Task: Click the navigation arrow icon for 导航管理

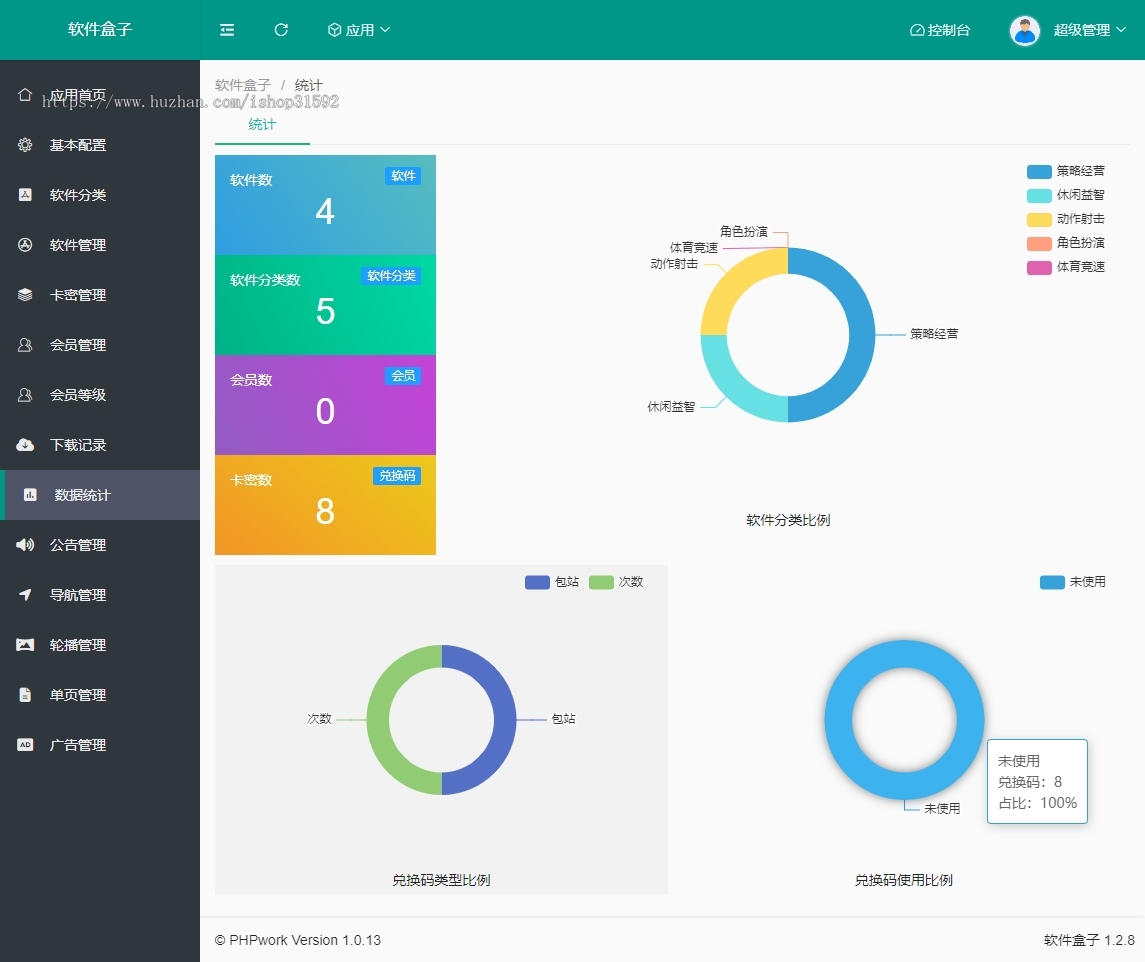Action: [25, 595]
